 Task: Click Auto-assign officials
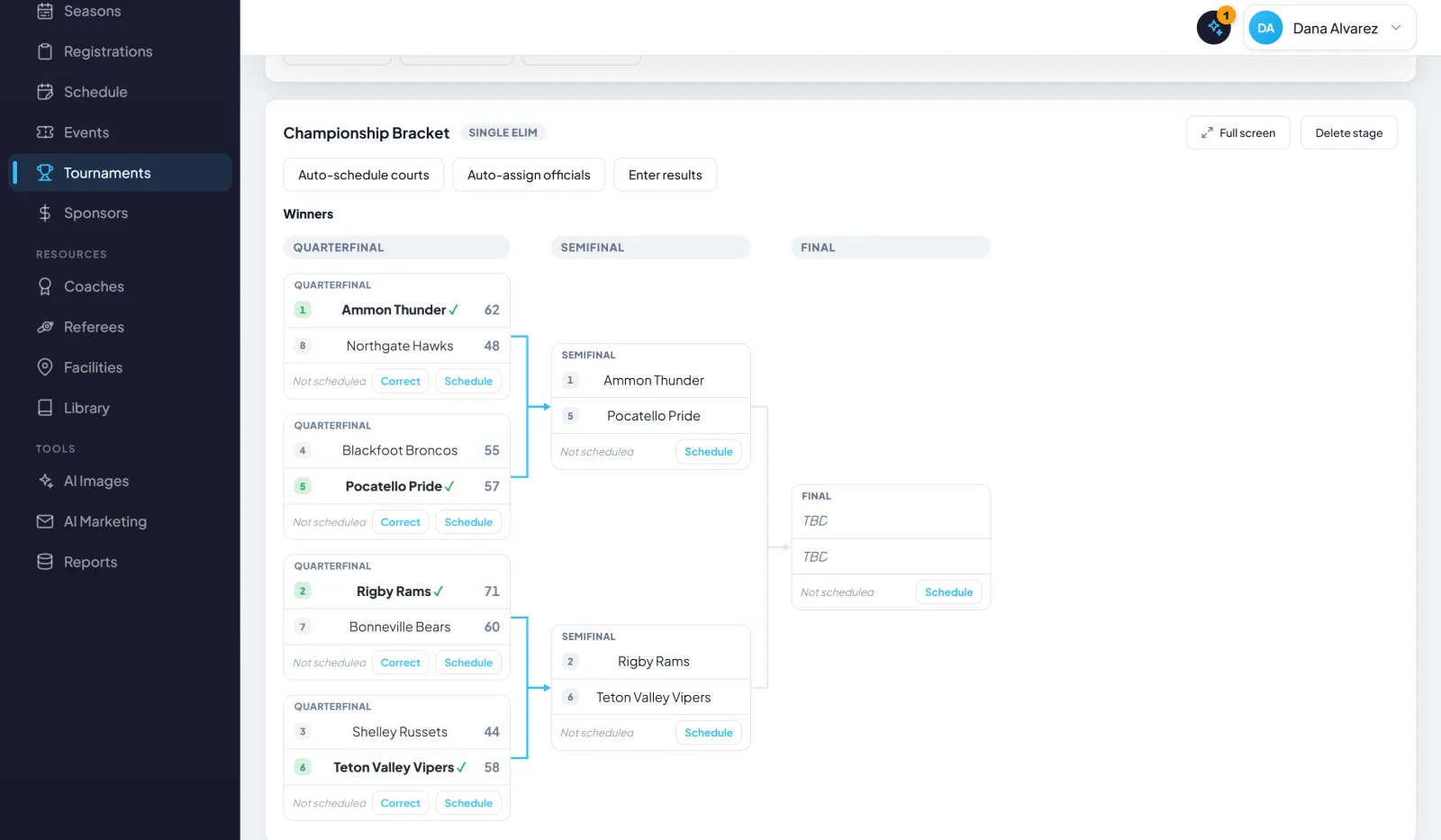pos(529,175)
